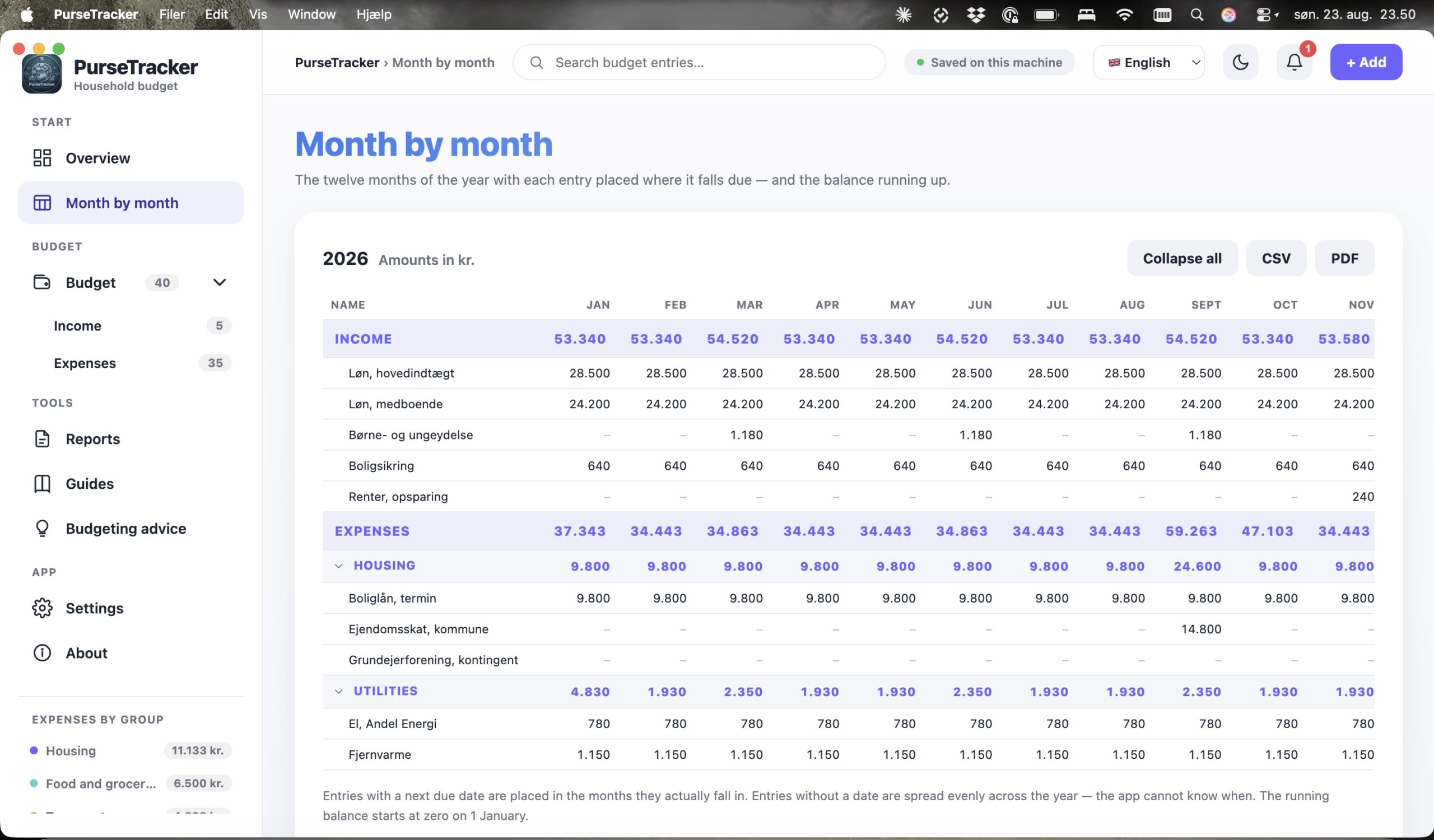Click the battery icon in the menu bar
1434x840 pixels.
coord(1046,15)
